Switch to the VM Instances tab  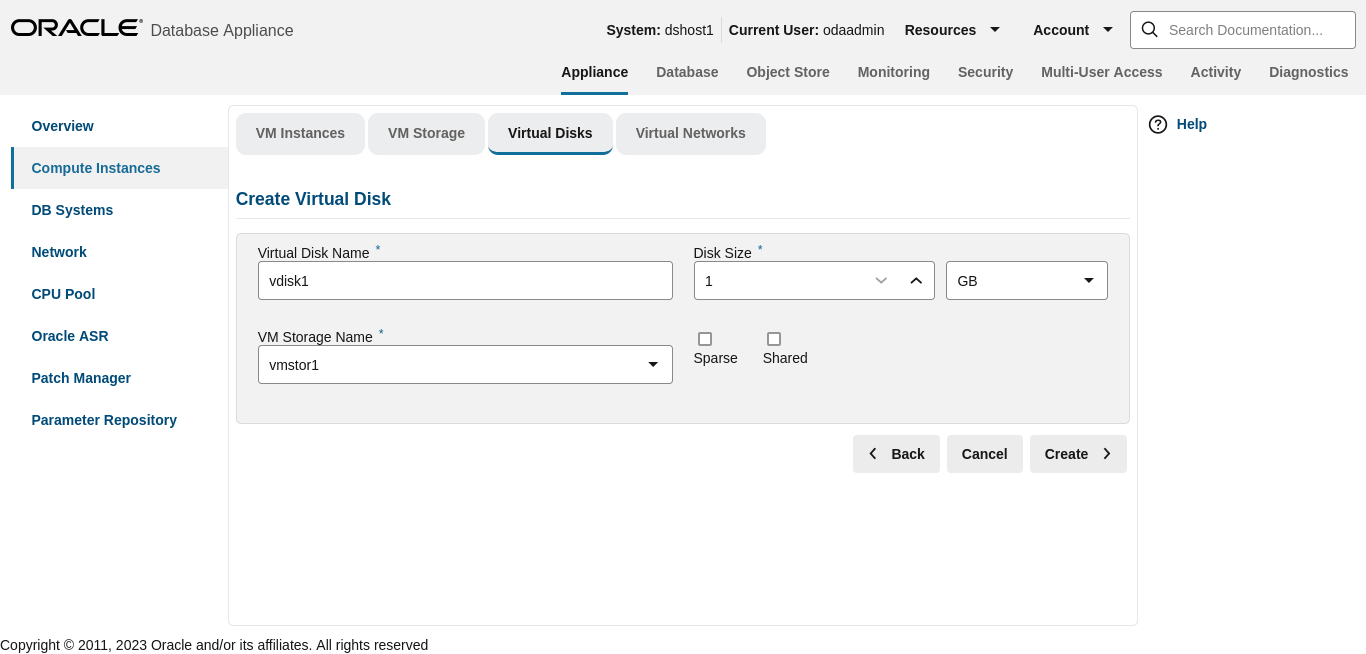tap(300, 133)
